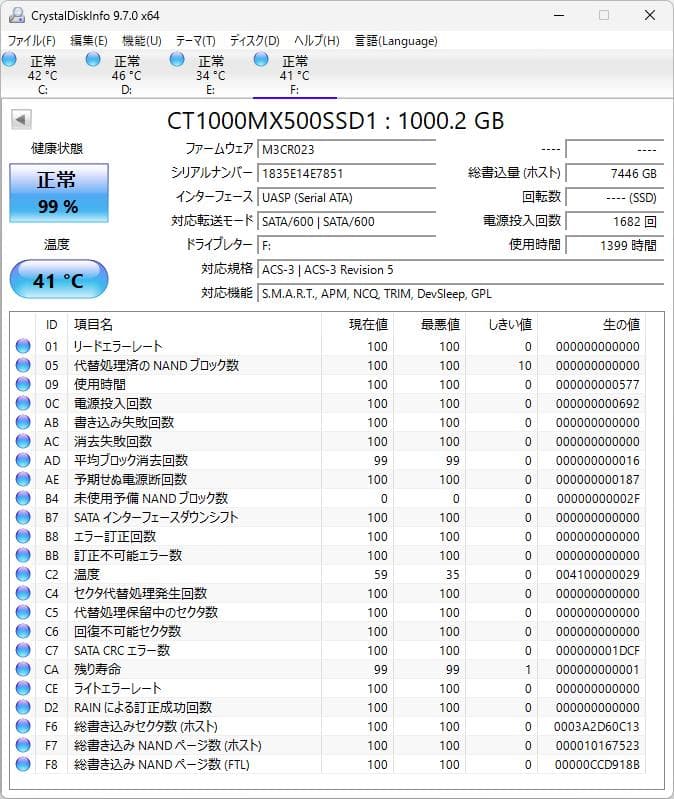Click status orb of row B4 未使用予備 NAND ブロック数
Image resolution: width=674 pixels, height=799 pixels.
click(23, 498)
